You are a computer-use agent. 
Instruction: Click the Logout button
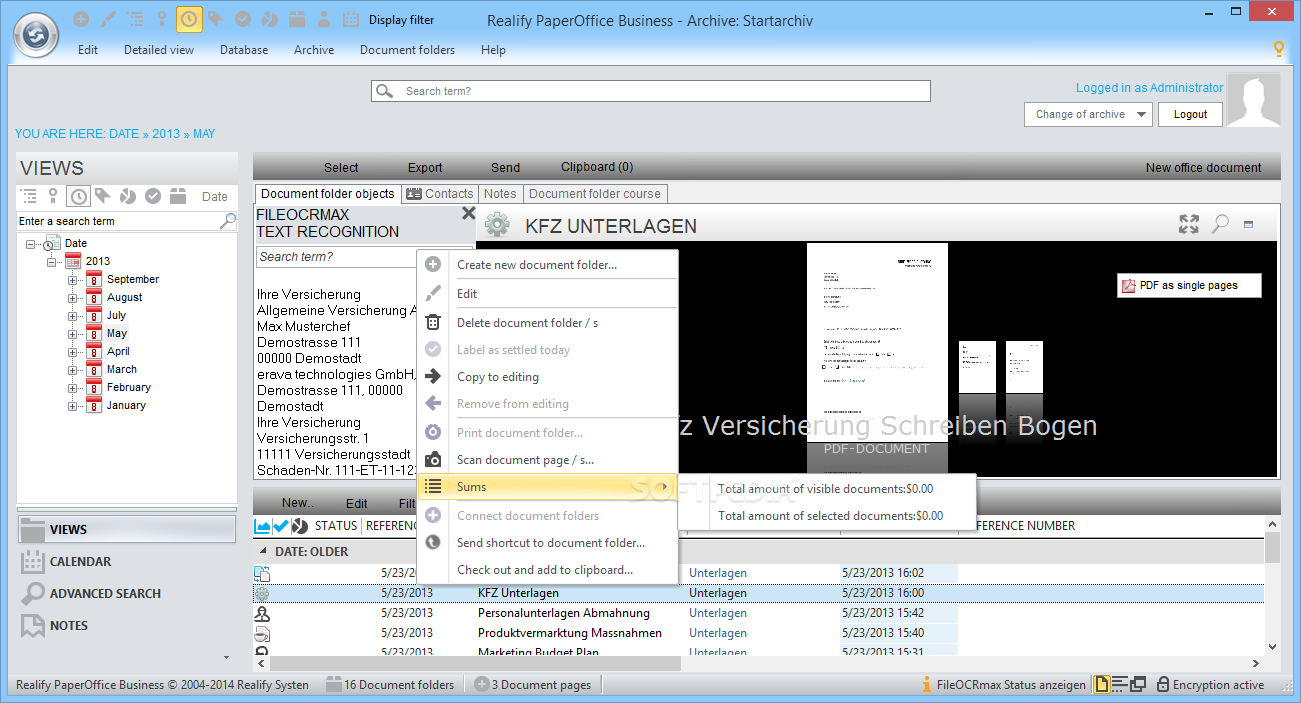(1190, 114)
